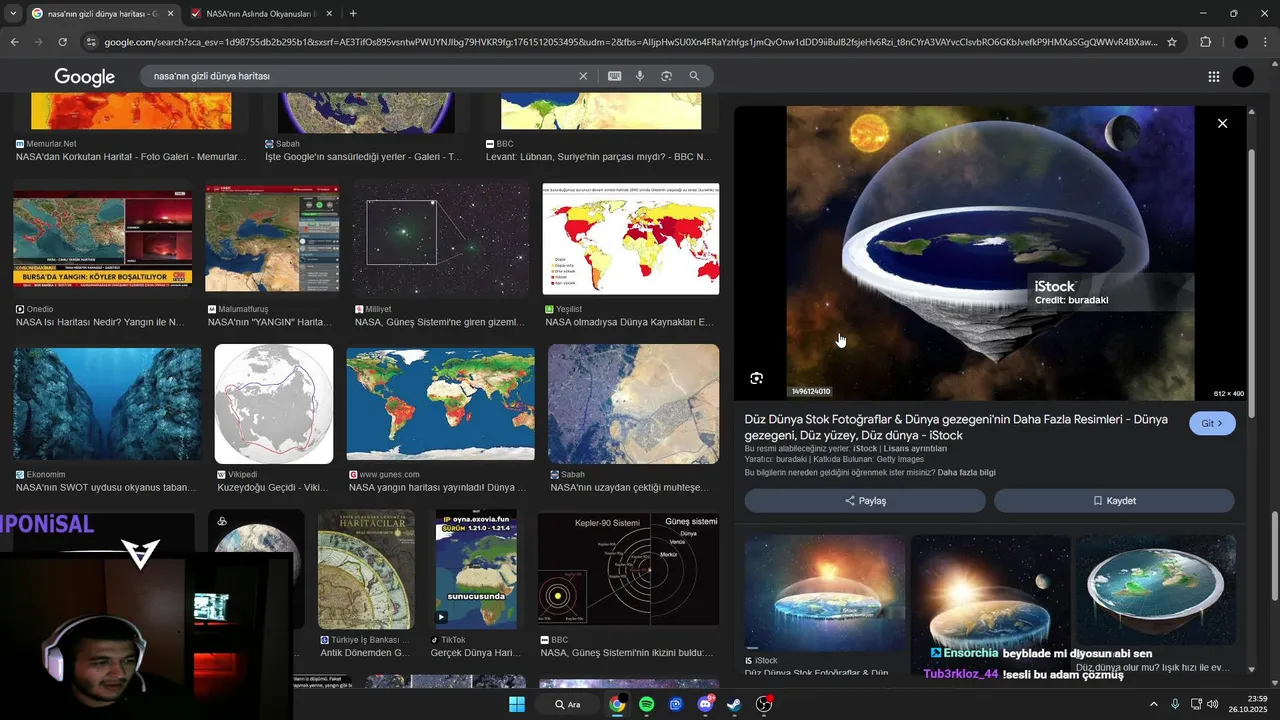Open the Lisans ayrıntıları link

[x=915, y=449]
